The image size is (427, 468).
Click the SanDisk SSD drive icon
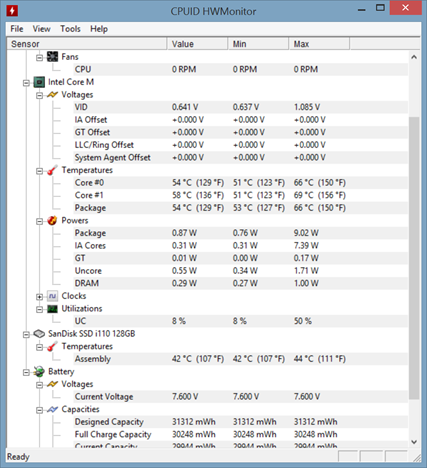[x=39, y=334]
